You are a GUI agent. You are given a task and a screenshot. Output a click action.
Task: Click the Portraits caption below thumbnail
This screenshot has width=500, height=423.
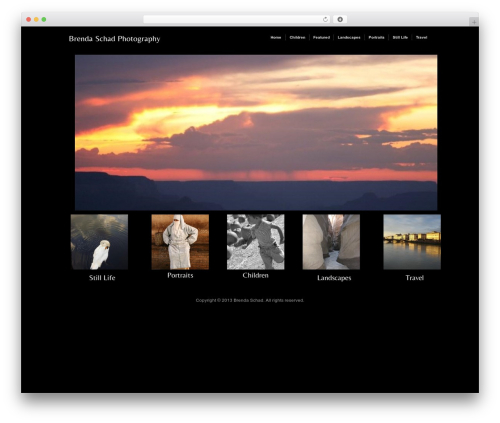[180, 275]
